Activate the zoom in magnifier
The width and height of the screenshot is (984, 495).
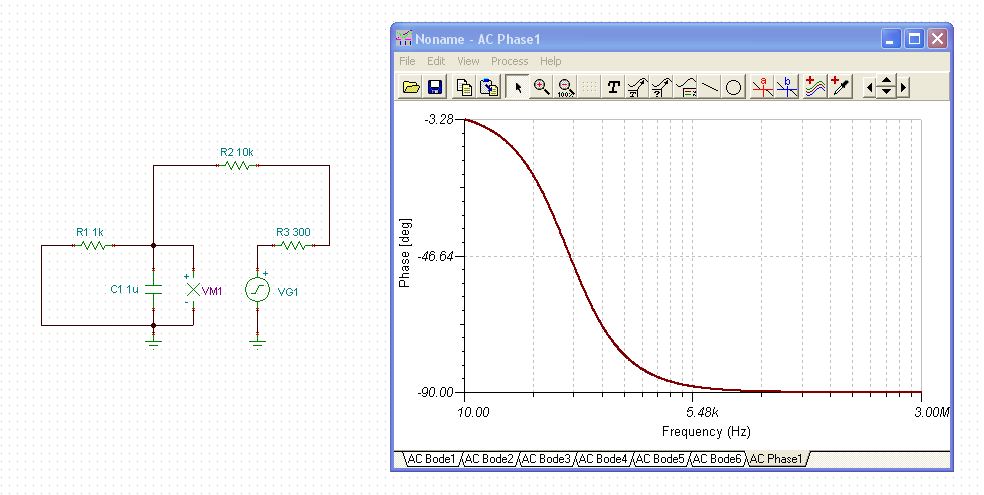coord(542,87)
